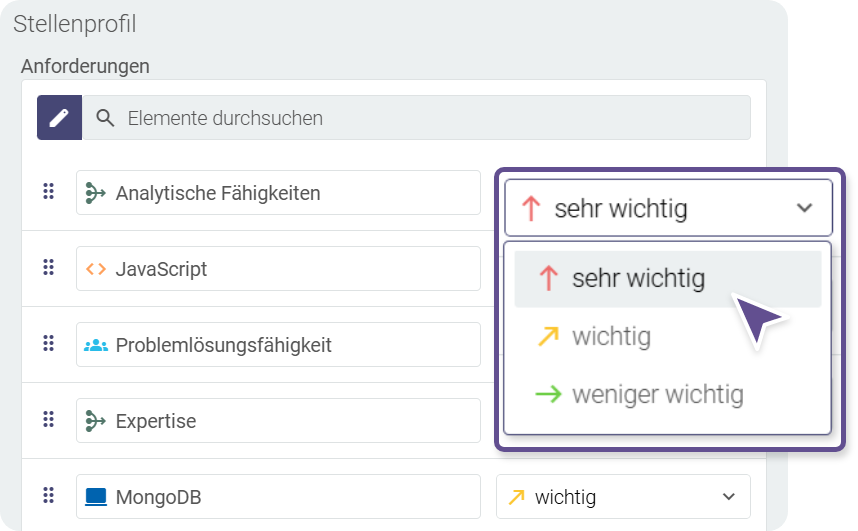Click drag handle beside Expertise
The width and height of the screenshot is (858, 531).
(48, 420)
